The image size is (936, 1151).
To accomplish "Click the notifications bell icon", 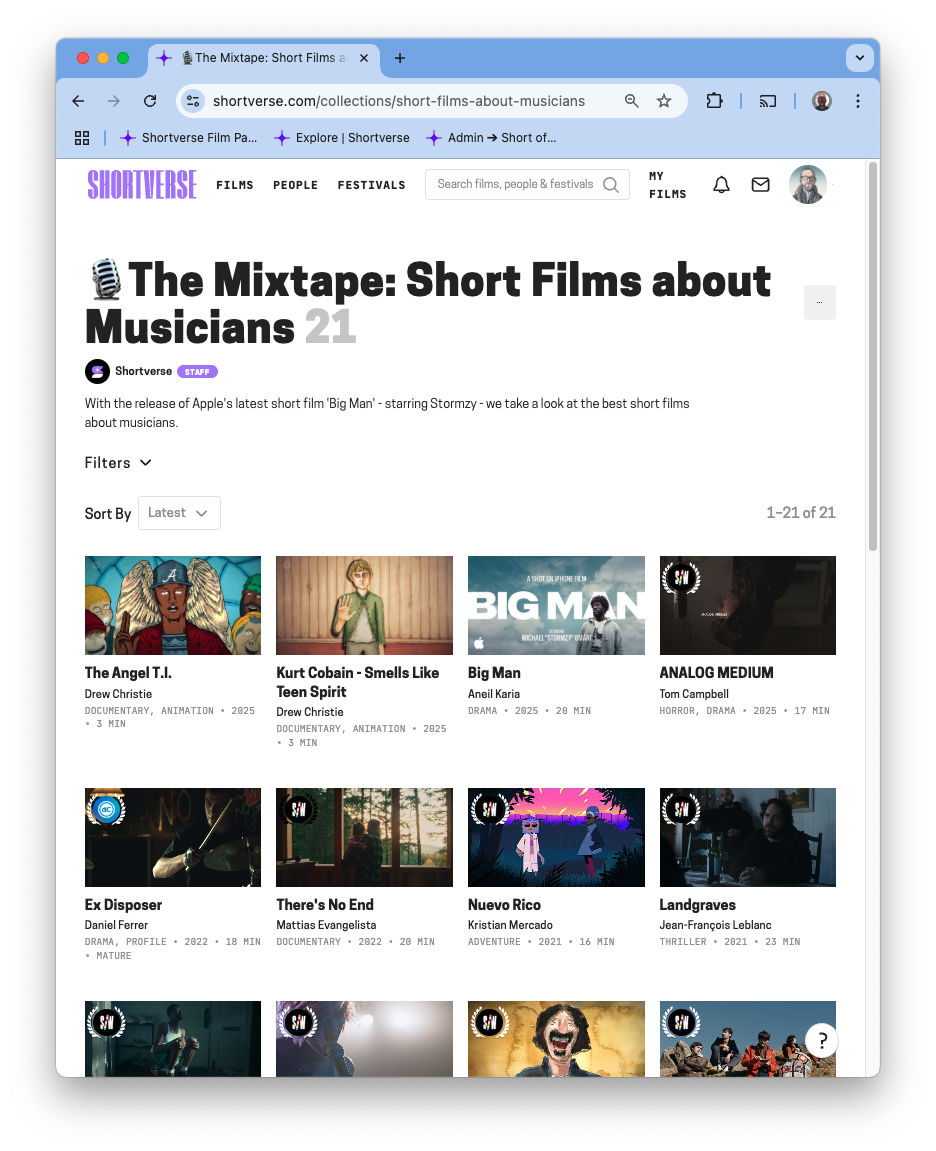I will tap(721, 185).
